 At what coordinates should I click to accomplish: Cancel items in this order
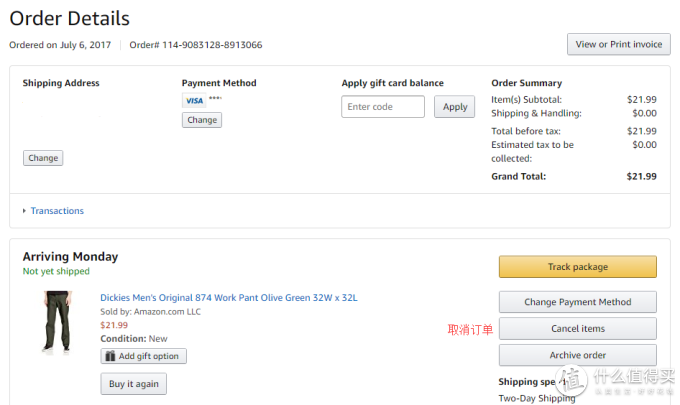(578, 329)
